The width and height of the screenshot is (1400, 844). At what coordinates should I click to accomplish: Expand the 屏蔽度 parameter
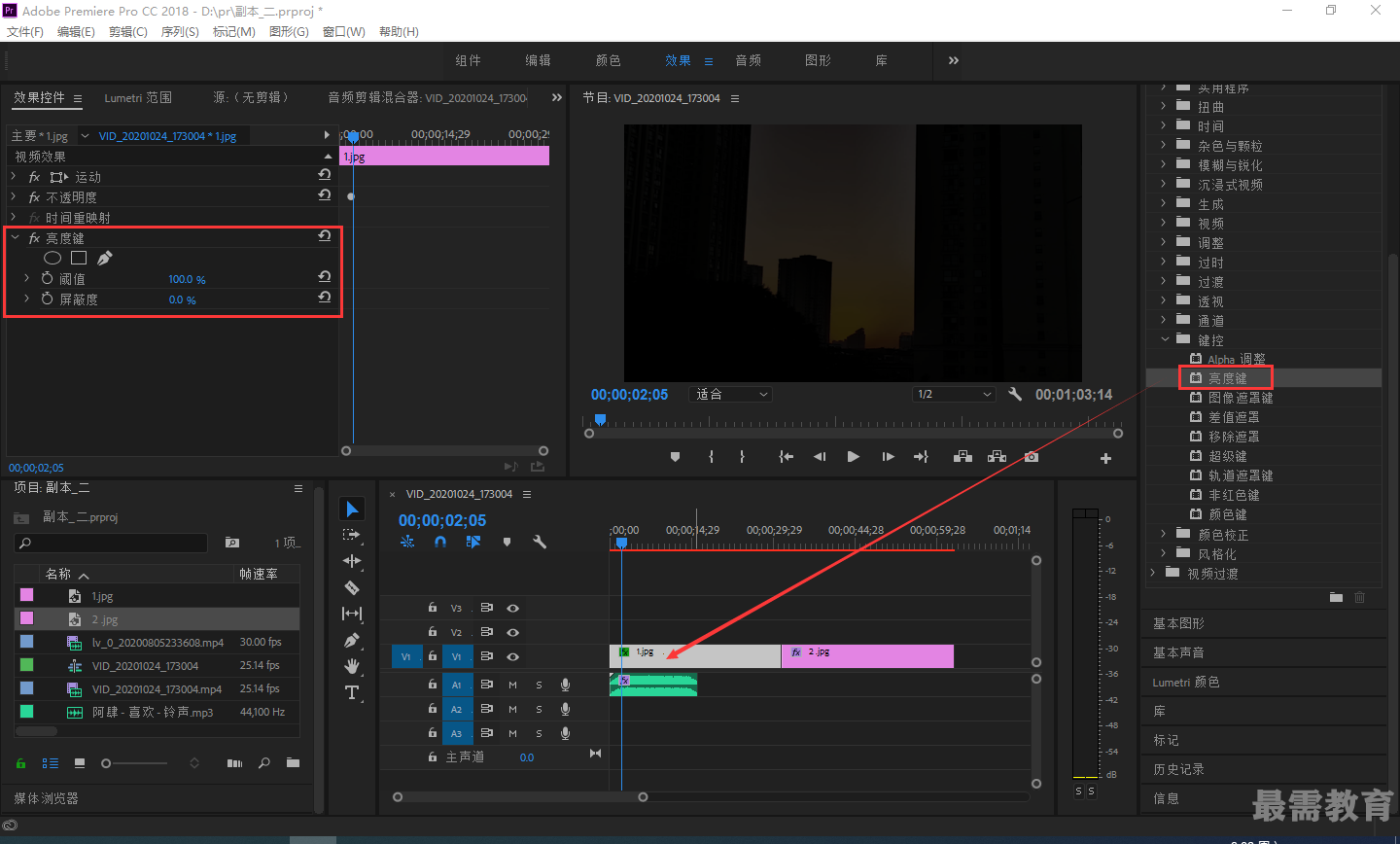tap(26, 299)
